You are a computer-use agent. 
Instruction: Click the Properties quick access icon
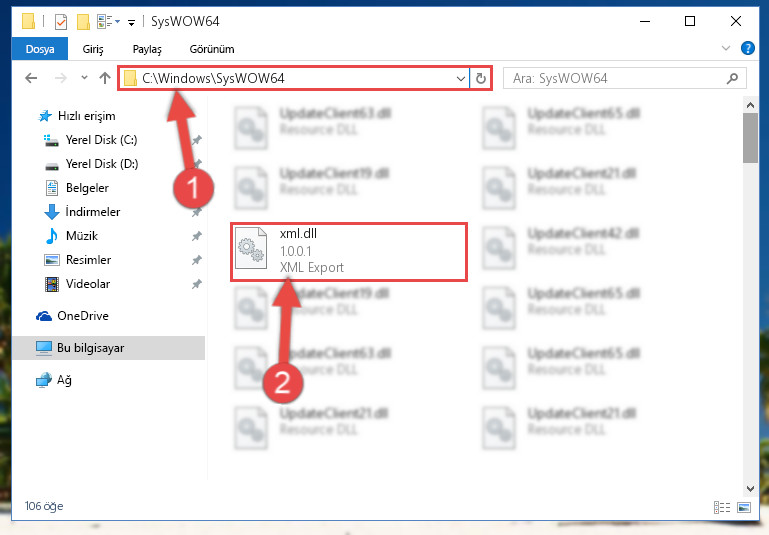pos(61,22)
